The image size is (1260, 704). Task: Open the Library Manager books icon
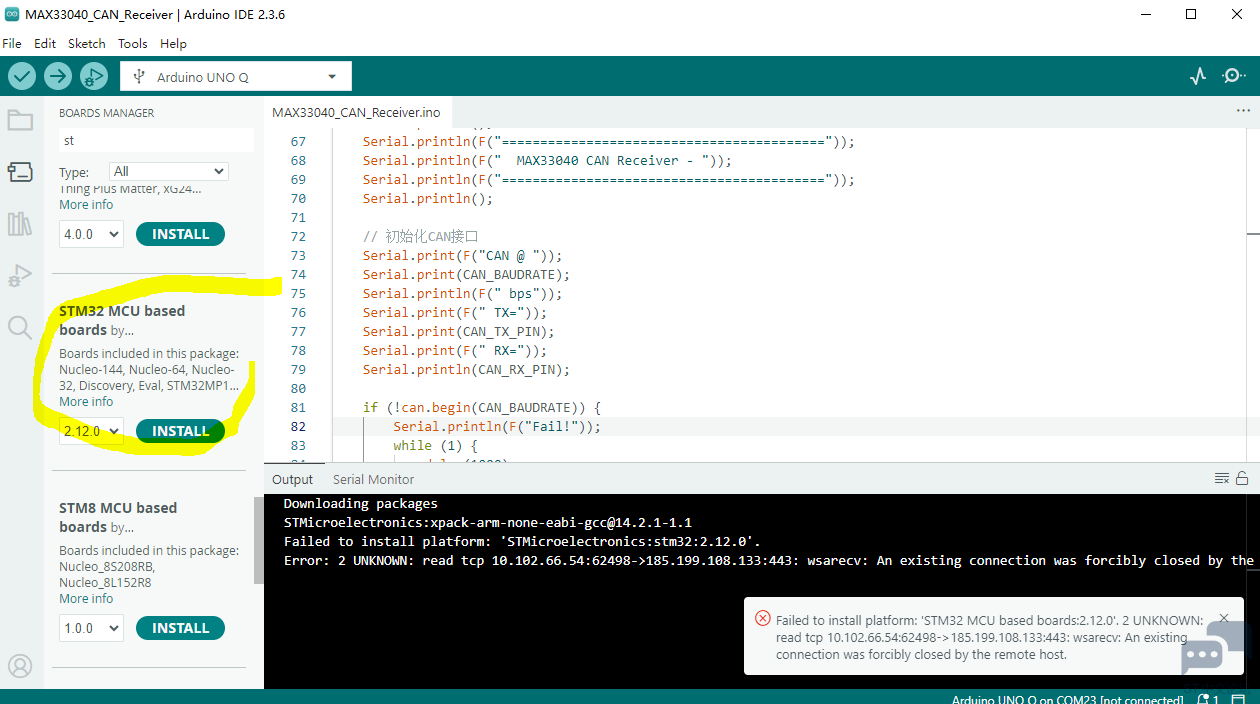pyautogui.click(x=20, y=224)
